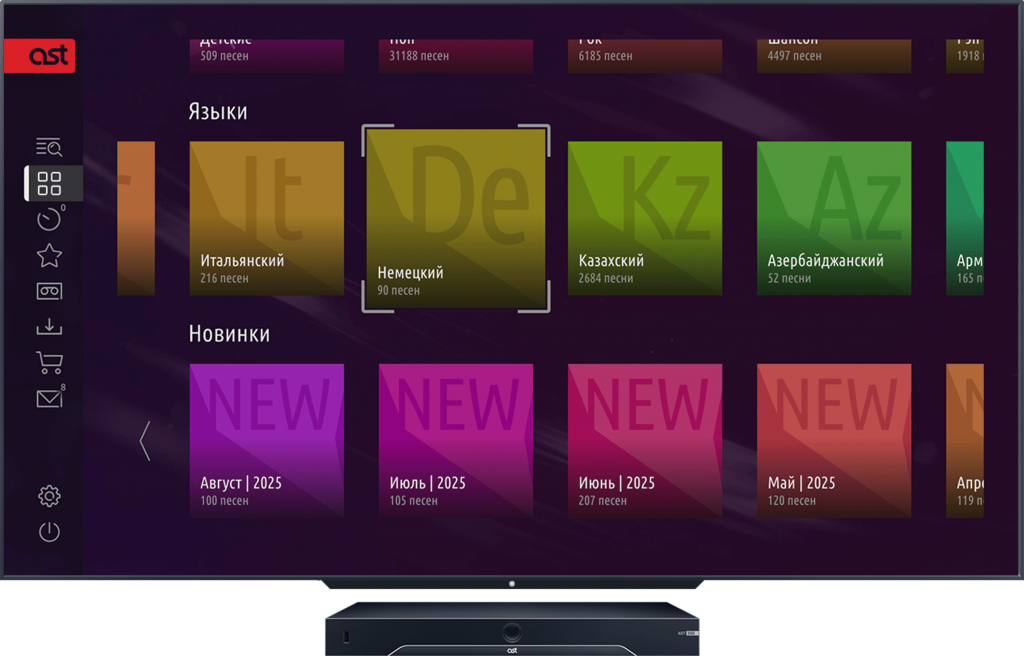Open the Июнь 2025 new releases tile

[644, 440]
